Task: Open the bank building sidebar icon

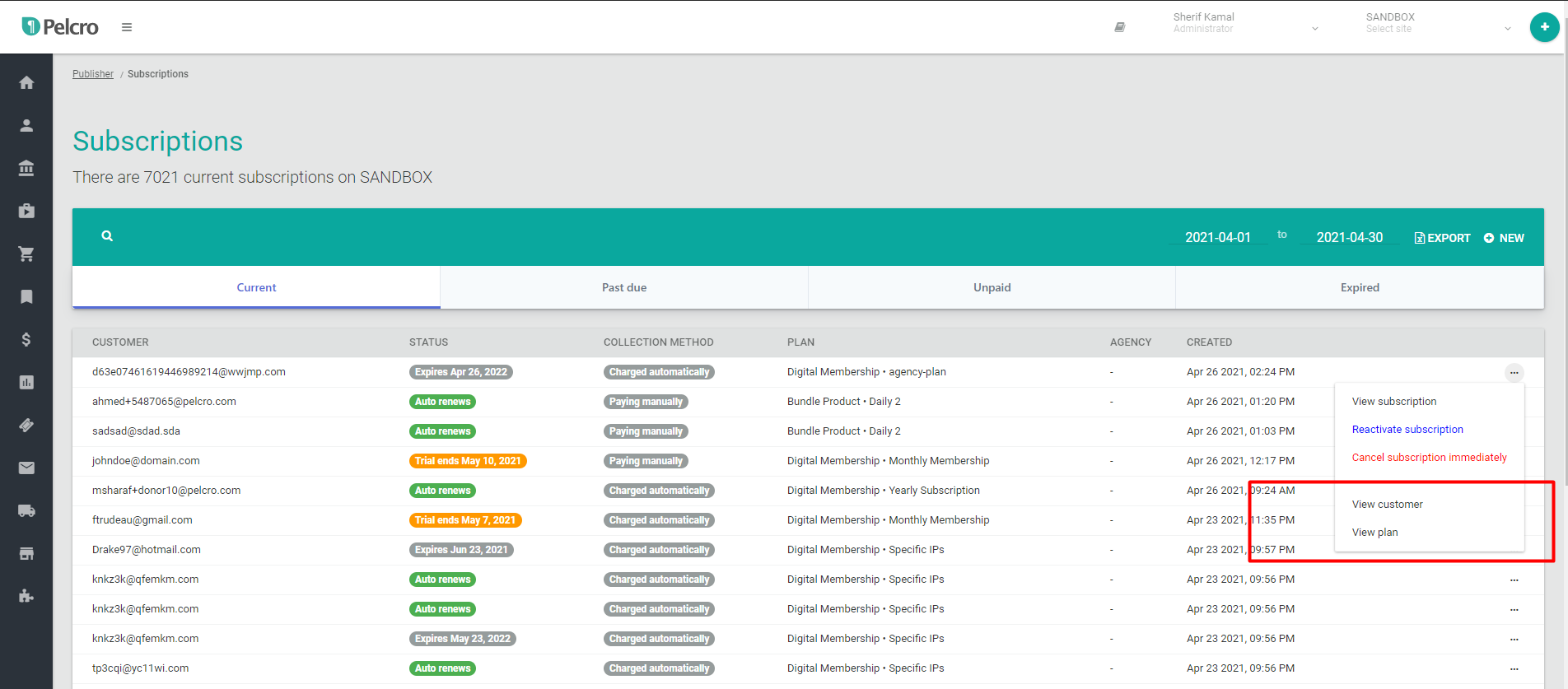Action: coord(26,168)
